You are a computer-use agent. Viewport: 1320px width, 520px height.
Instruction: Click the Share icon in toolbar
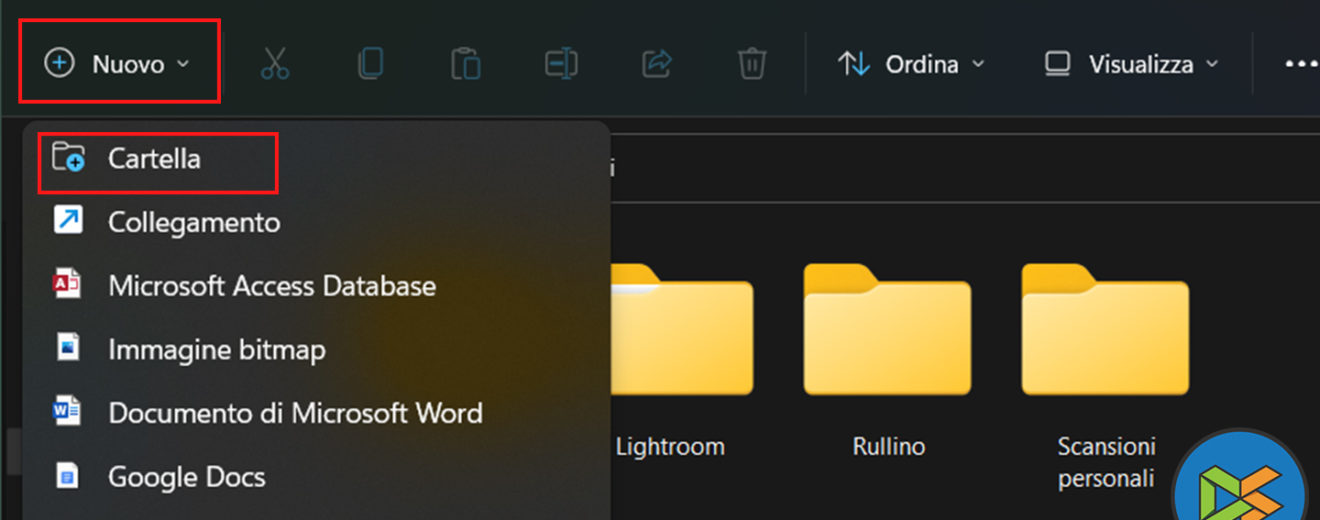coord(656,64)
